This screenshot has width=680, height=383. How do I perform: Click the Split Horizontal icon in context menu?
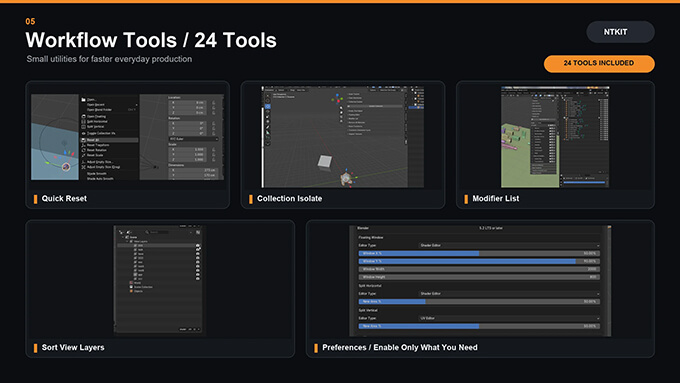(83, 121)
